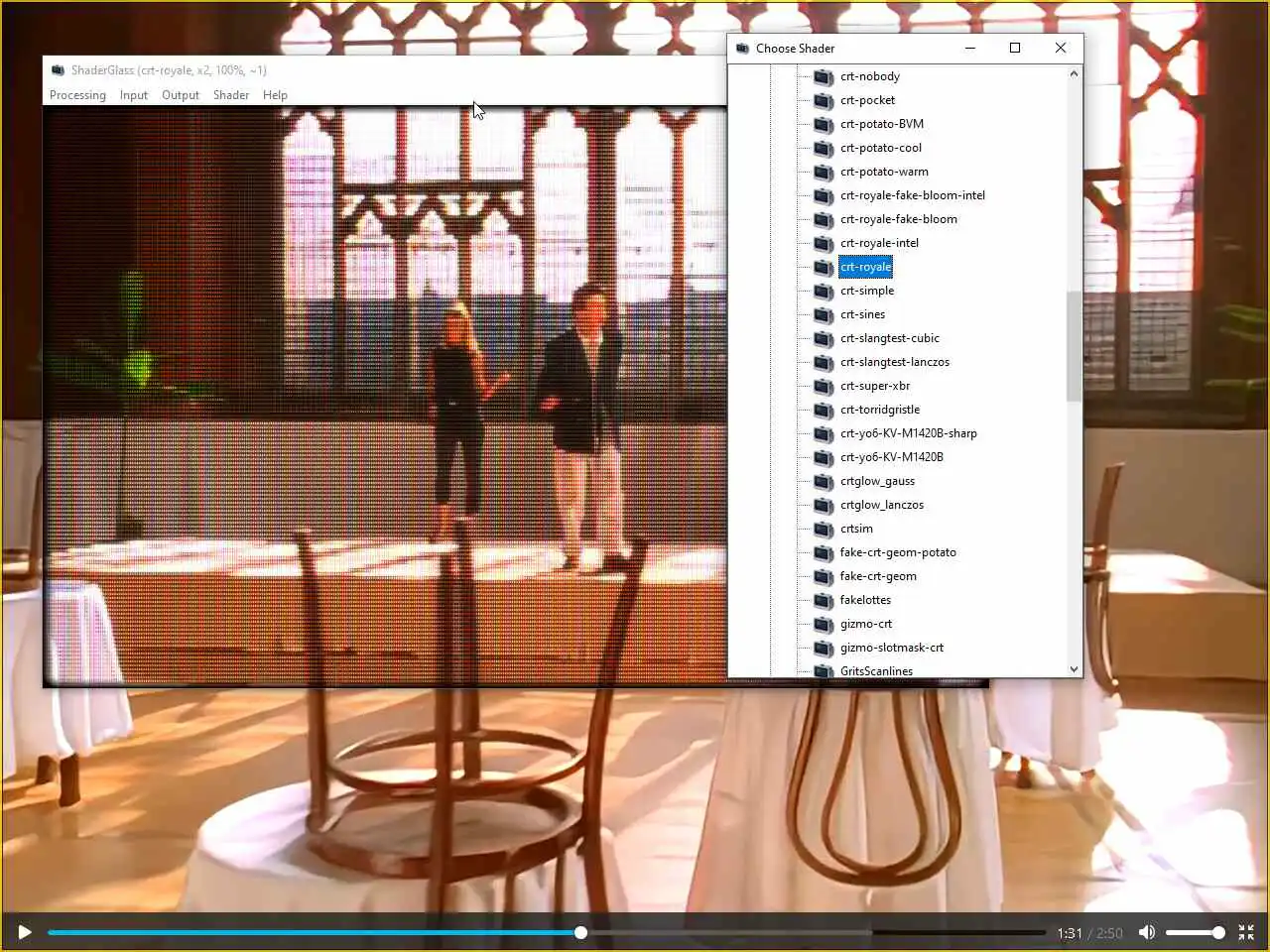The width and height of the screenshot is (1270, 952).
Task: Click the Choose Shader scrollbar up arrow
Action: 1074,74
